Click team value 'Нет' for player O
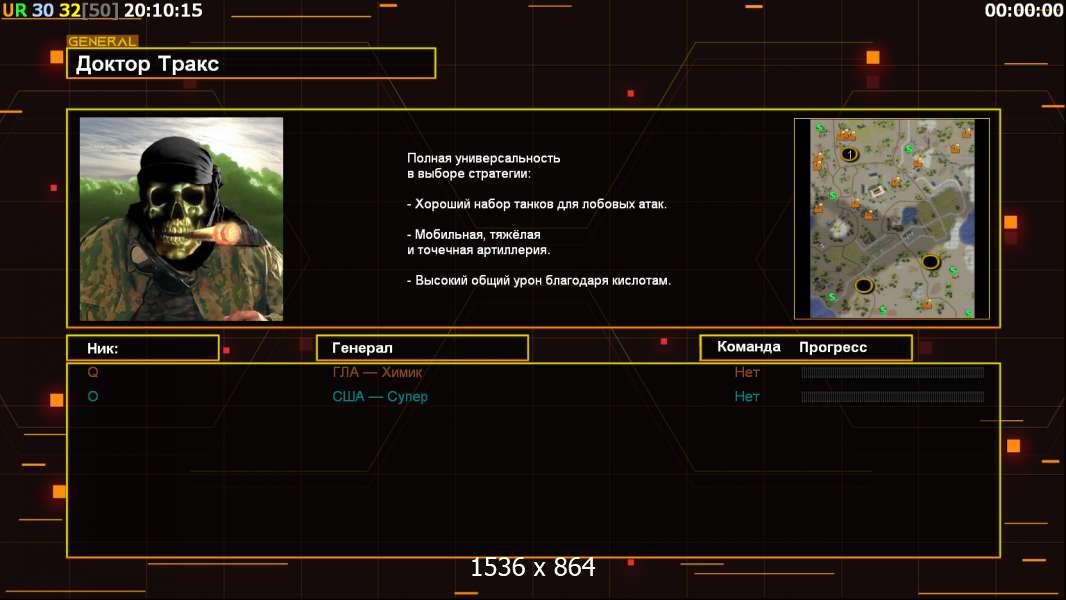Image resolution: width=1066 pixels, height=600 pixels. point(746,397)
